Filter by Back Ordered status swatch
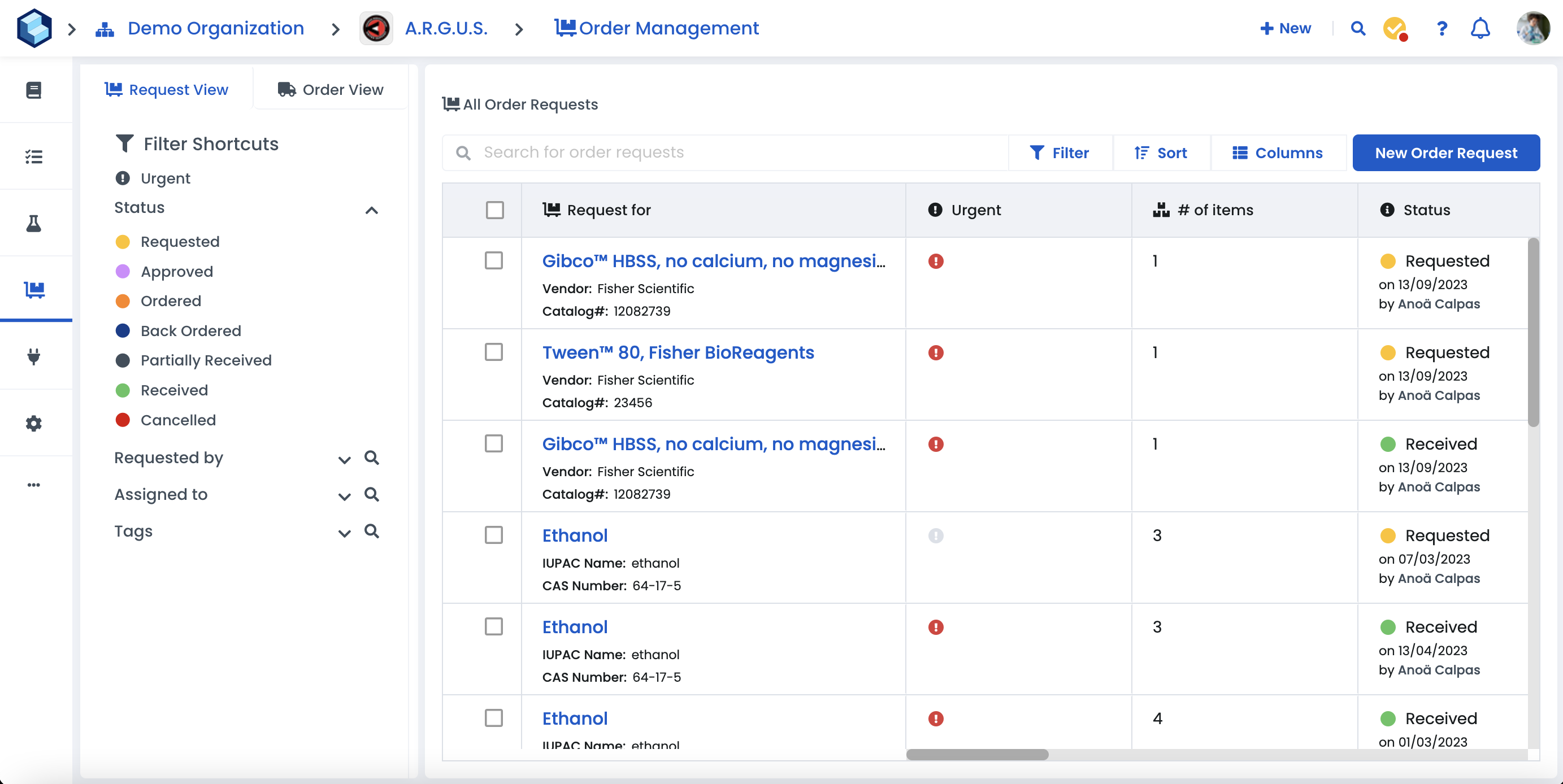The width and height of the screenshot is (1563, 784). click(123, 330)
